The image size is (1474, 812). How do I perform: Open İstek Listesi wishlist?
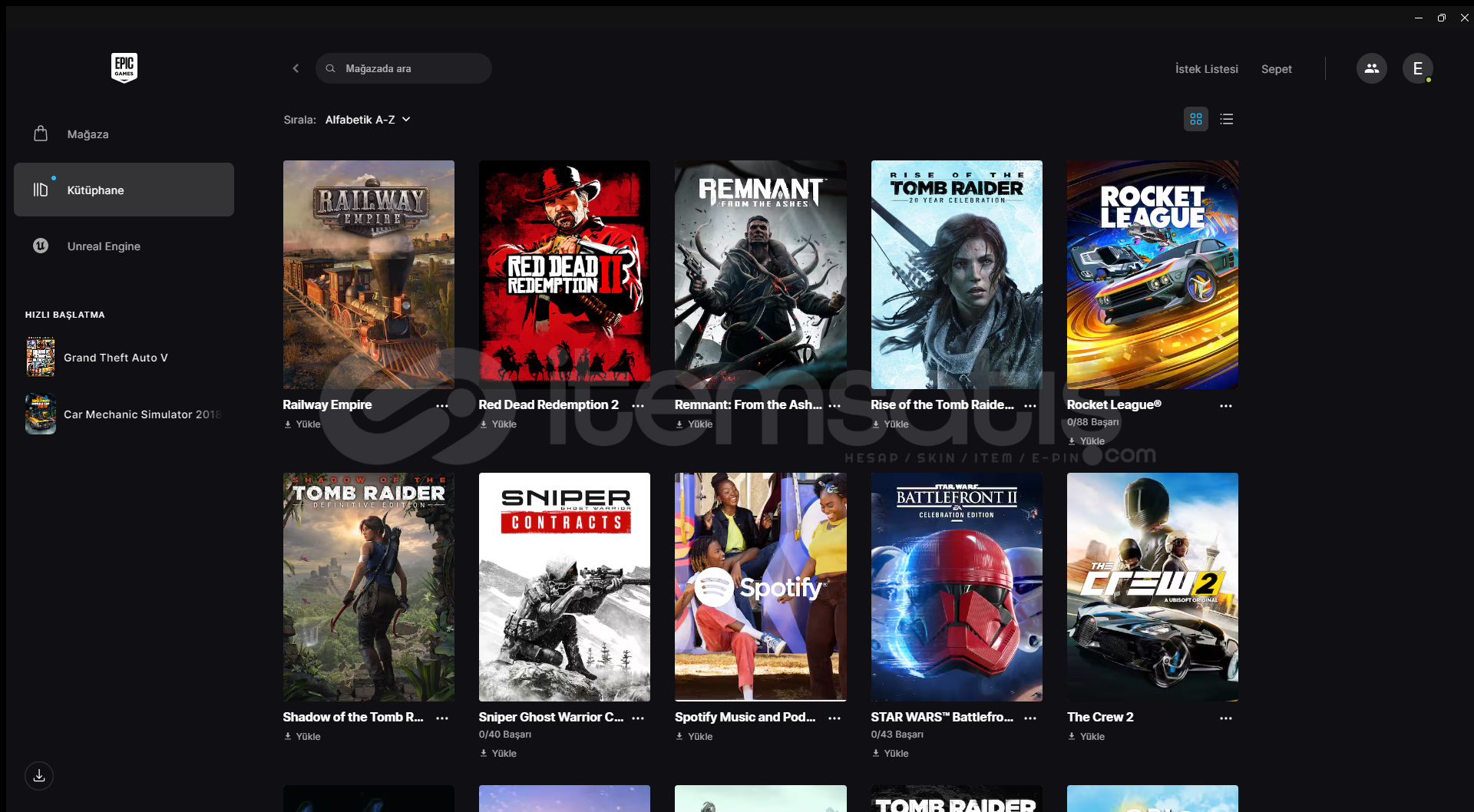pyautogui.click(x=1206, y=69)
